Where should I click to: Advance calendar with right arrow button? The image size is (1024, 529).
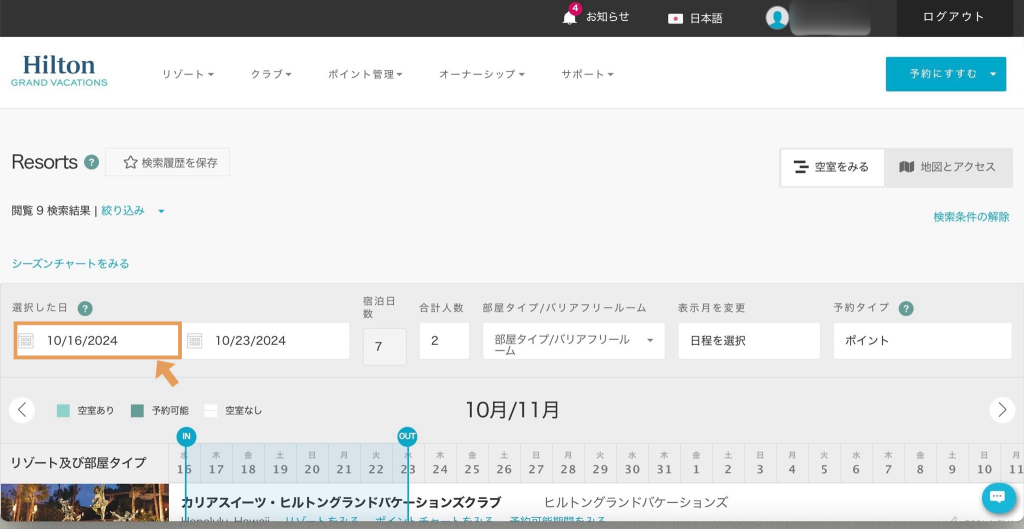click(1002, 410)
